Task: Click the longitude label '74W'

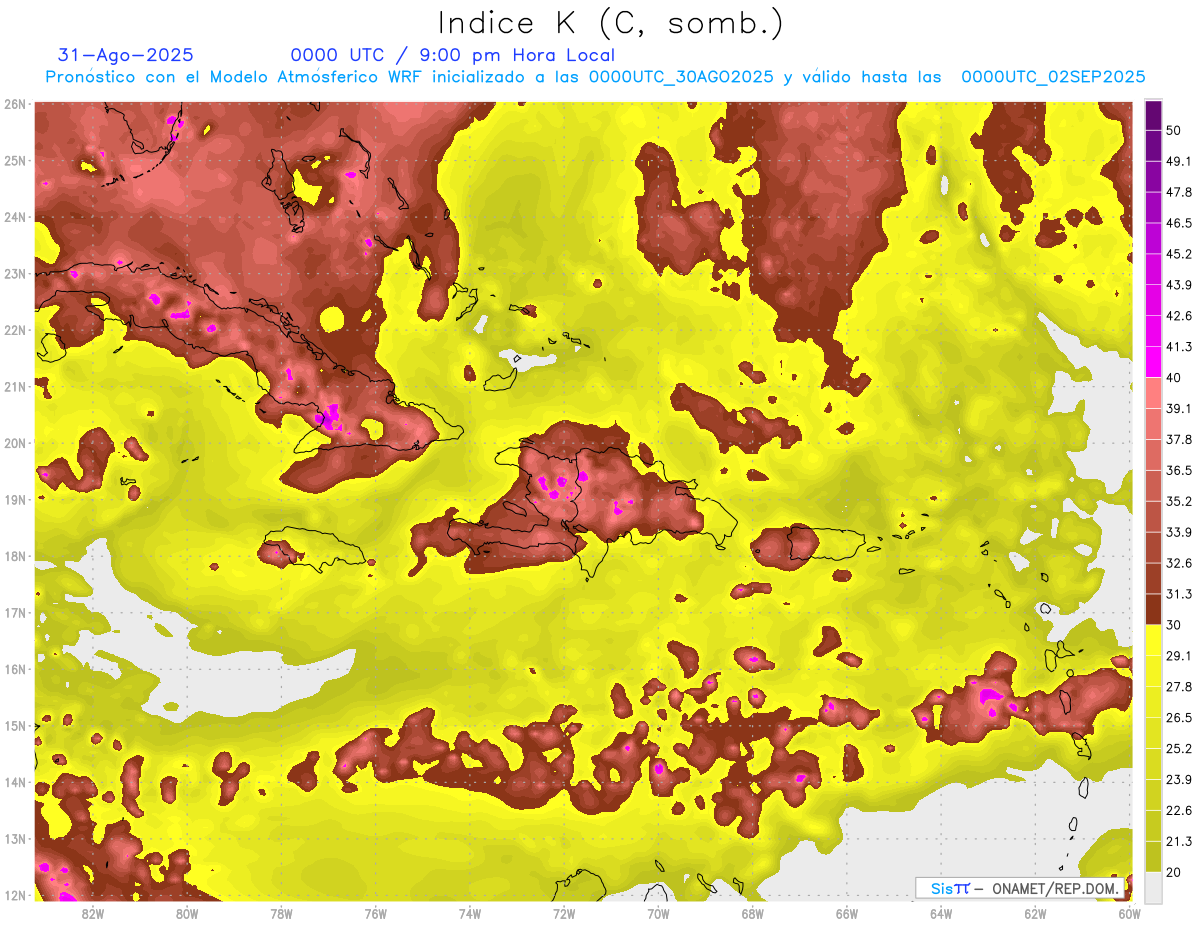Action: 469,914
